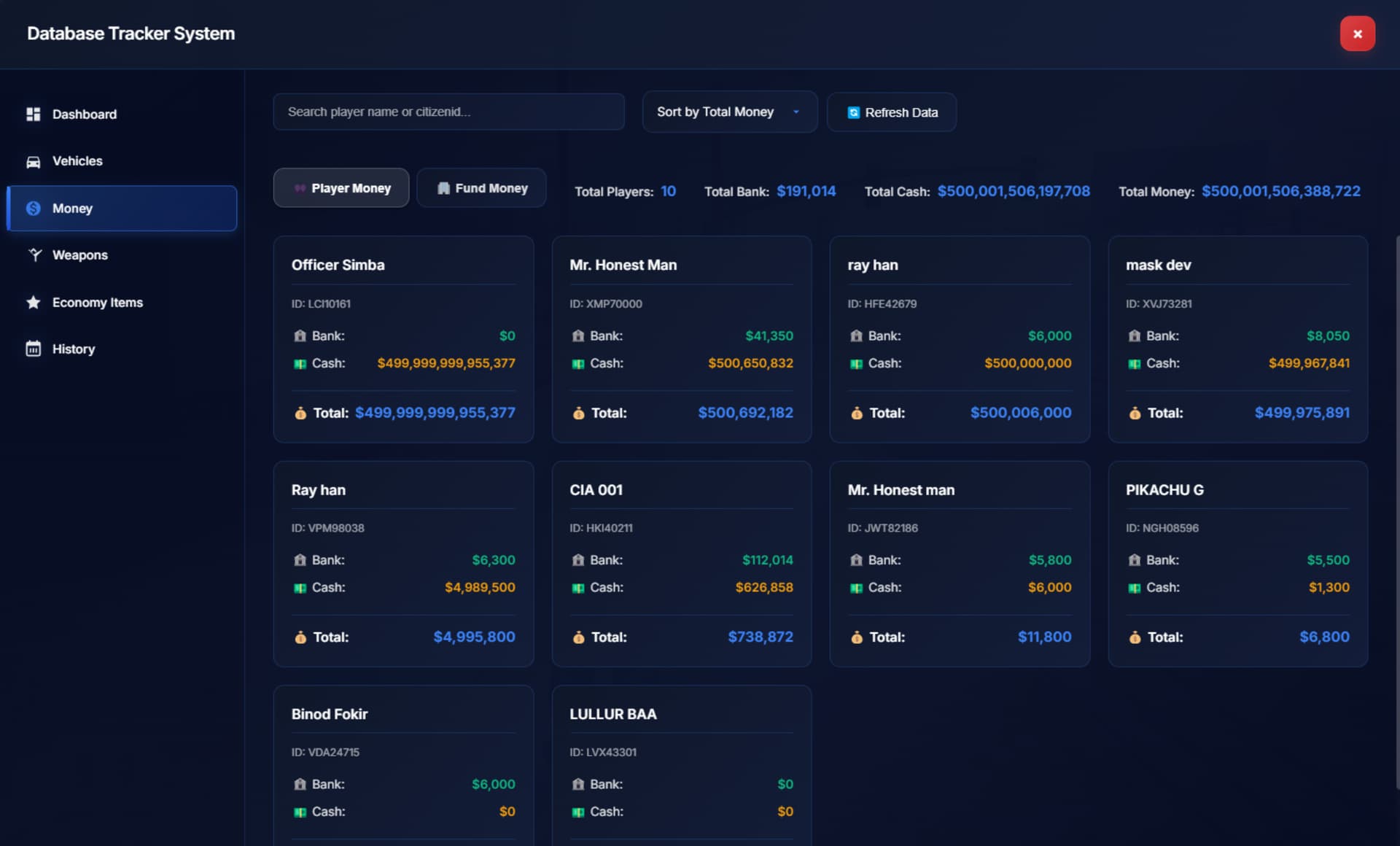Click the Vehicles car icon
1400x846 pixels.
pyautogui.click(x=34, y=160)
